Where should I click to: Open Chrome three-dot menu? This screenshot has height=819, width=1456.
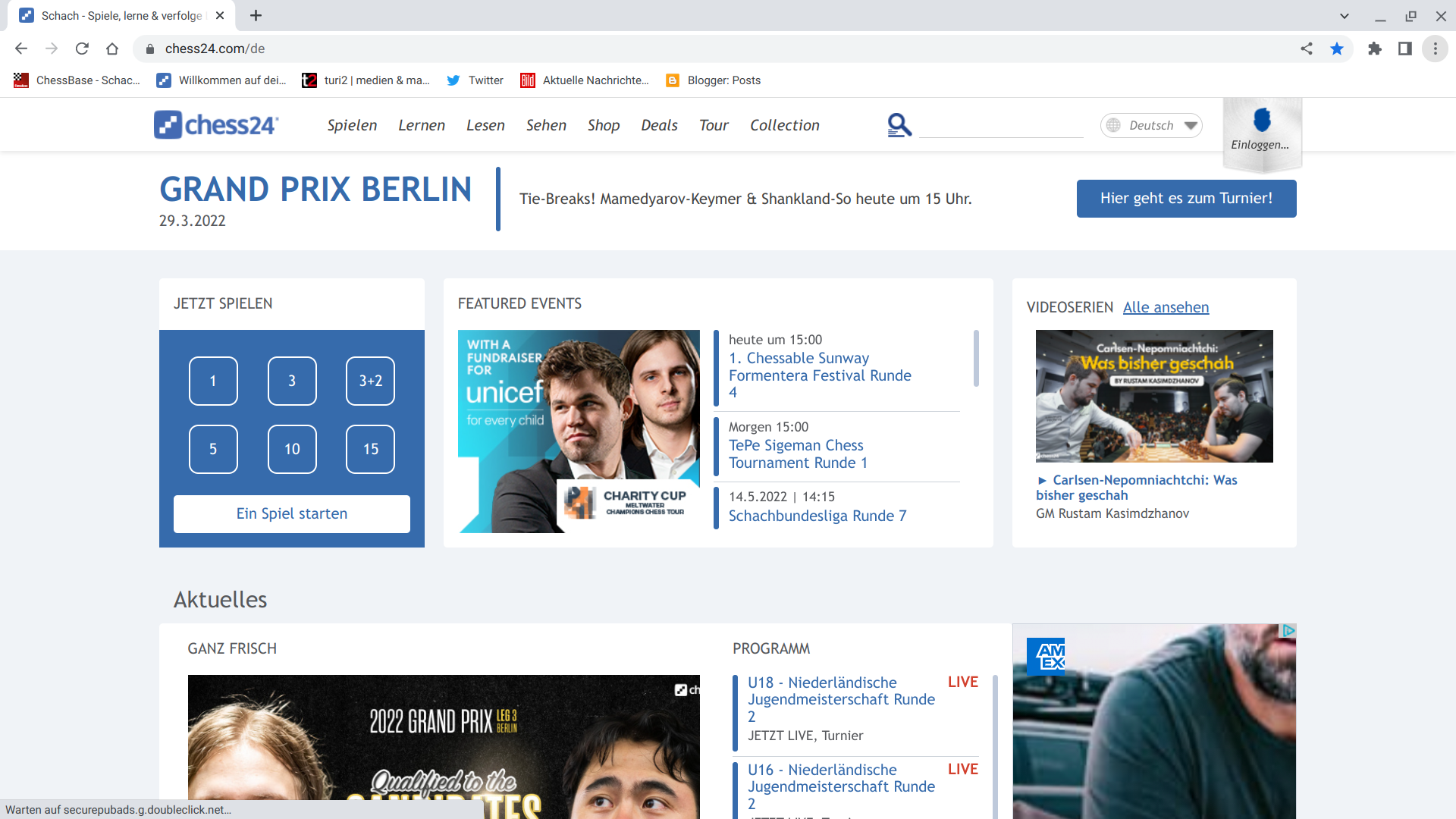[1436, 49]
